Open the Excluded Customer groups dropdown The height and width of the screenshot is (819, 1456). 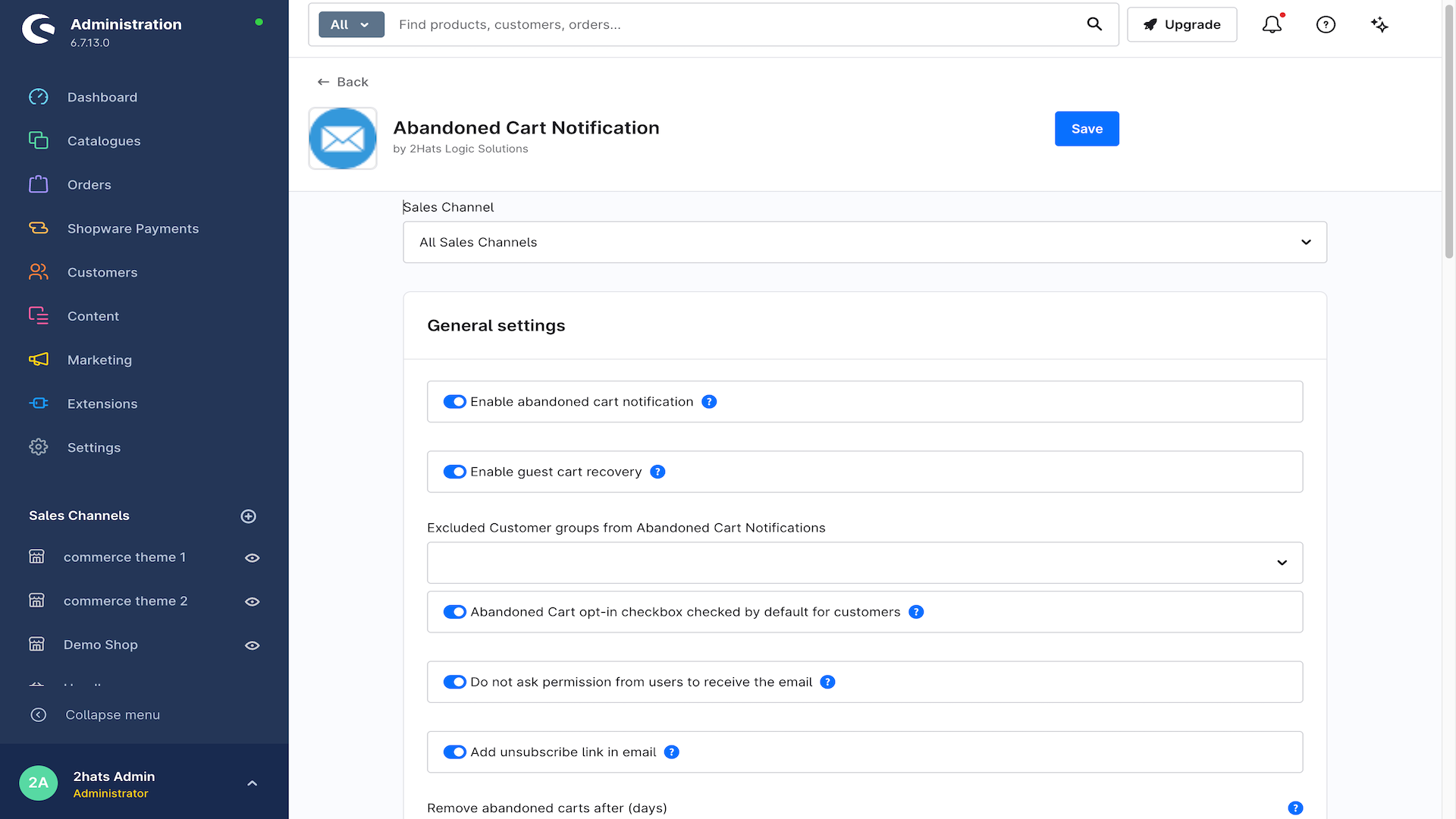(x=864, y=563)
